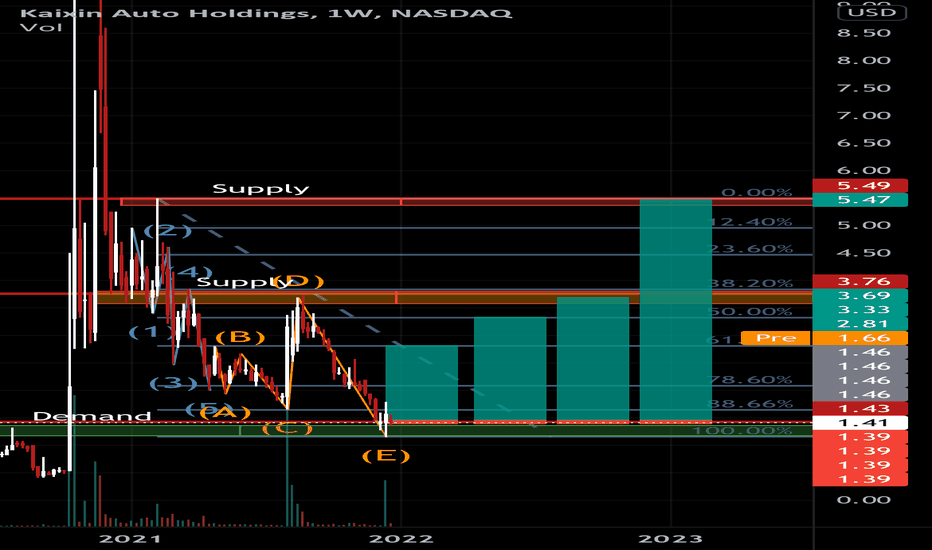Click the 2022 label on time axis

pos(401,539)
